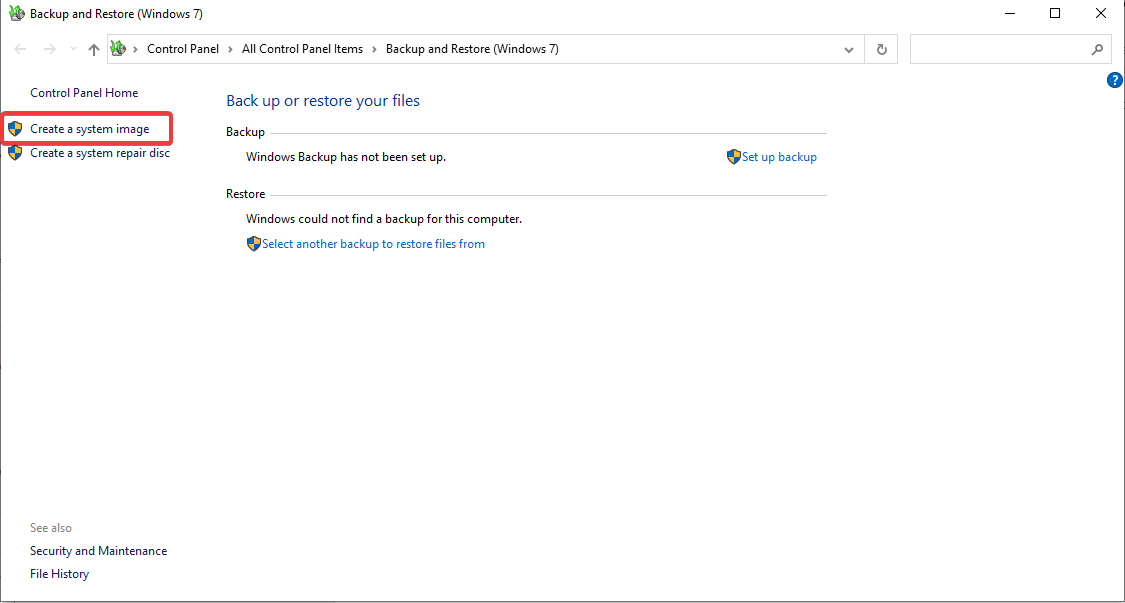Expand chevron after All Control Panel Items
This screenshot has height=603, width=1125.
[x=374, y=49]
